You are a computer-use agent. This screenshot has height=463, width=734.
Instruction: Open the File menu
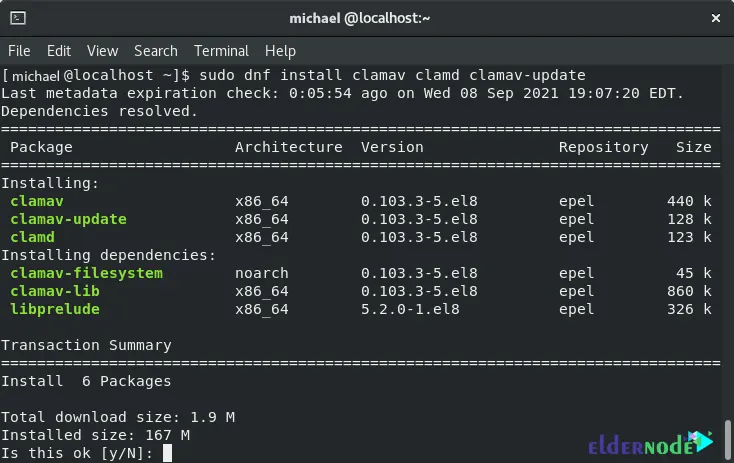click(x=19, y=51)
